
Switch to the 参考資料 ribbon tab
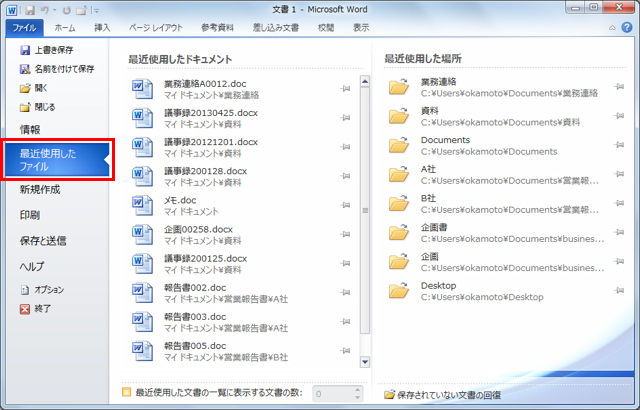(218, 28)
